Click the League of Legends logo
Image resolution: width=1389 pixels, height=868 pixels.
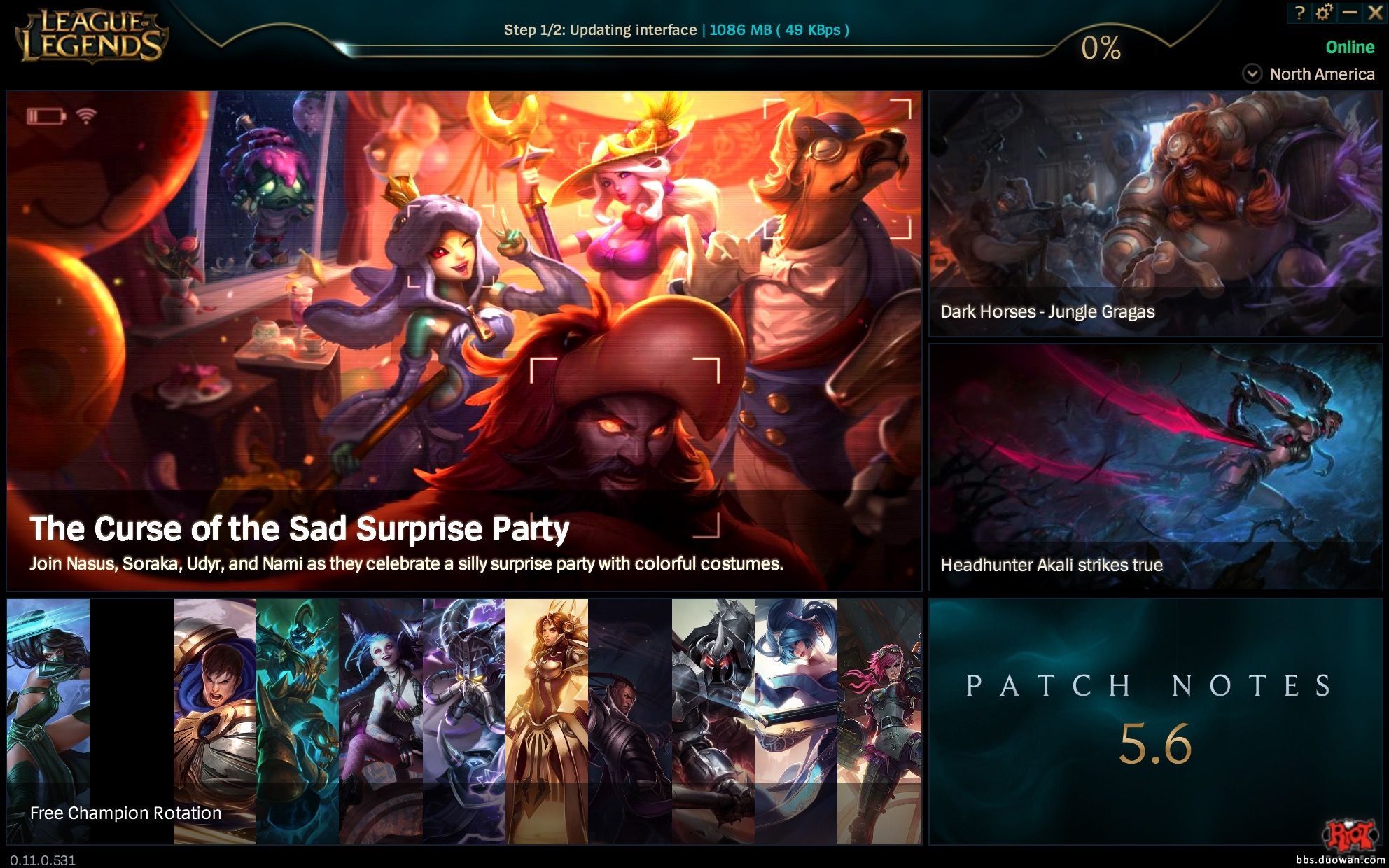[x=92, y=35]
